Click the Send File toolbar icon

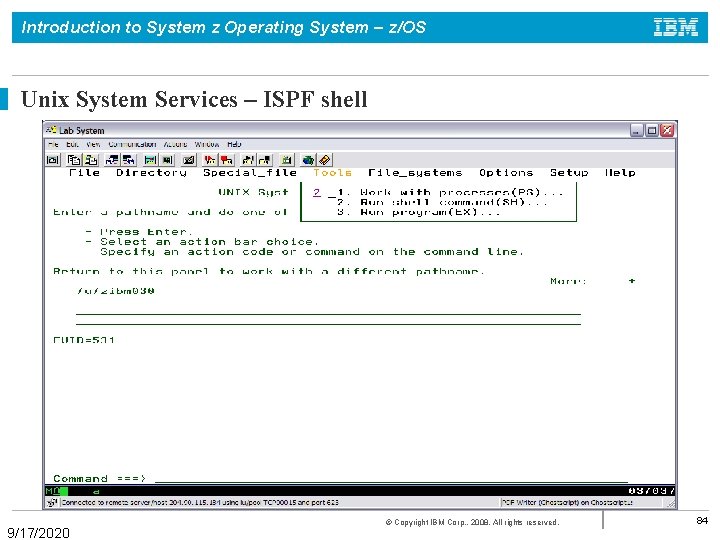click(112, 160)
